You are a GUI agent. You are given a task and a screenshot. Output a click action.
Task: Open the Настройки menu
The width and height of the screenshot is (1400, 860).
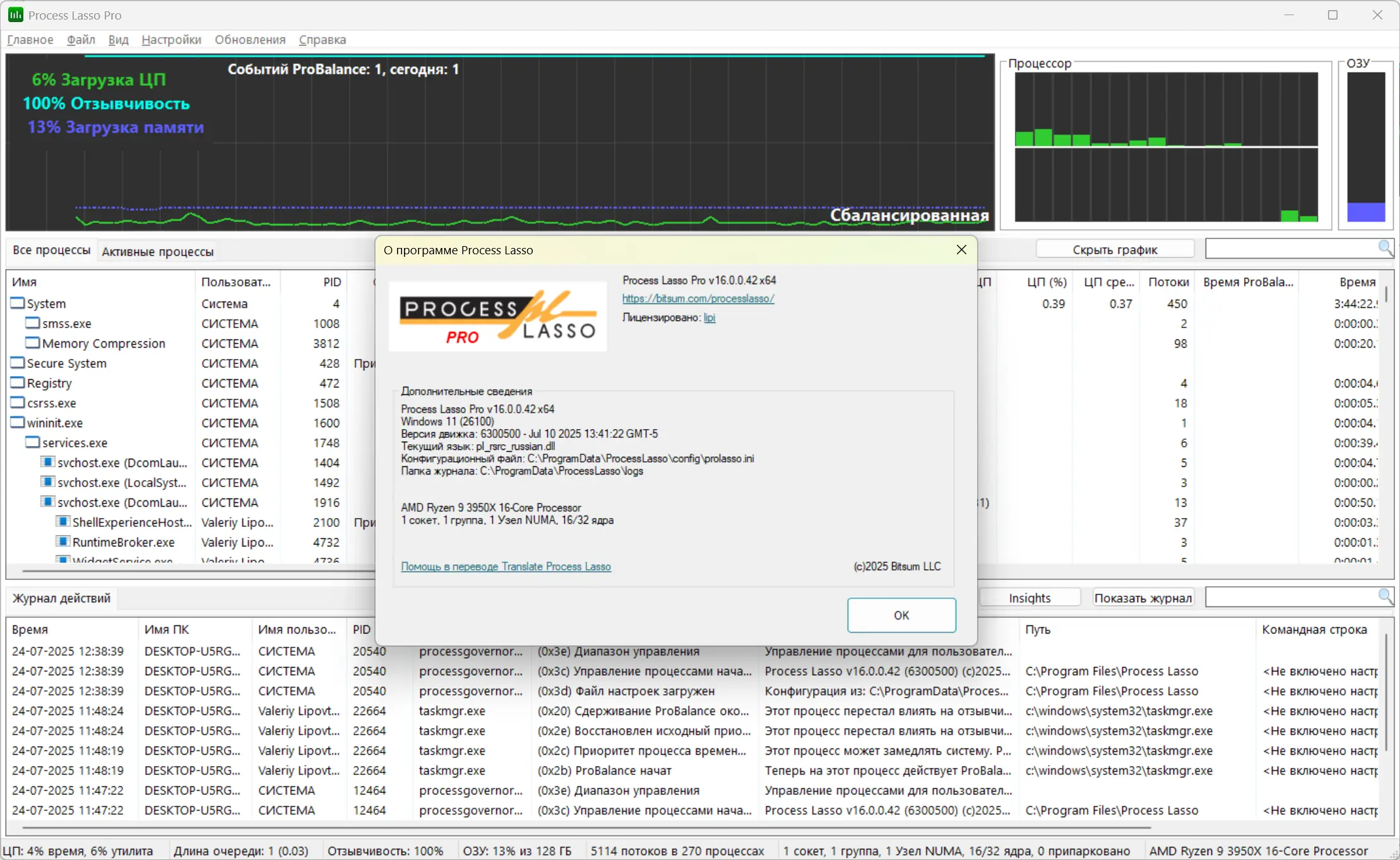(171, 40)
